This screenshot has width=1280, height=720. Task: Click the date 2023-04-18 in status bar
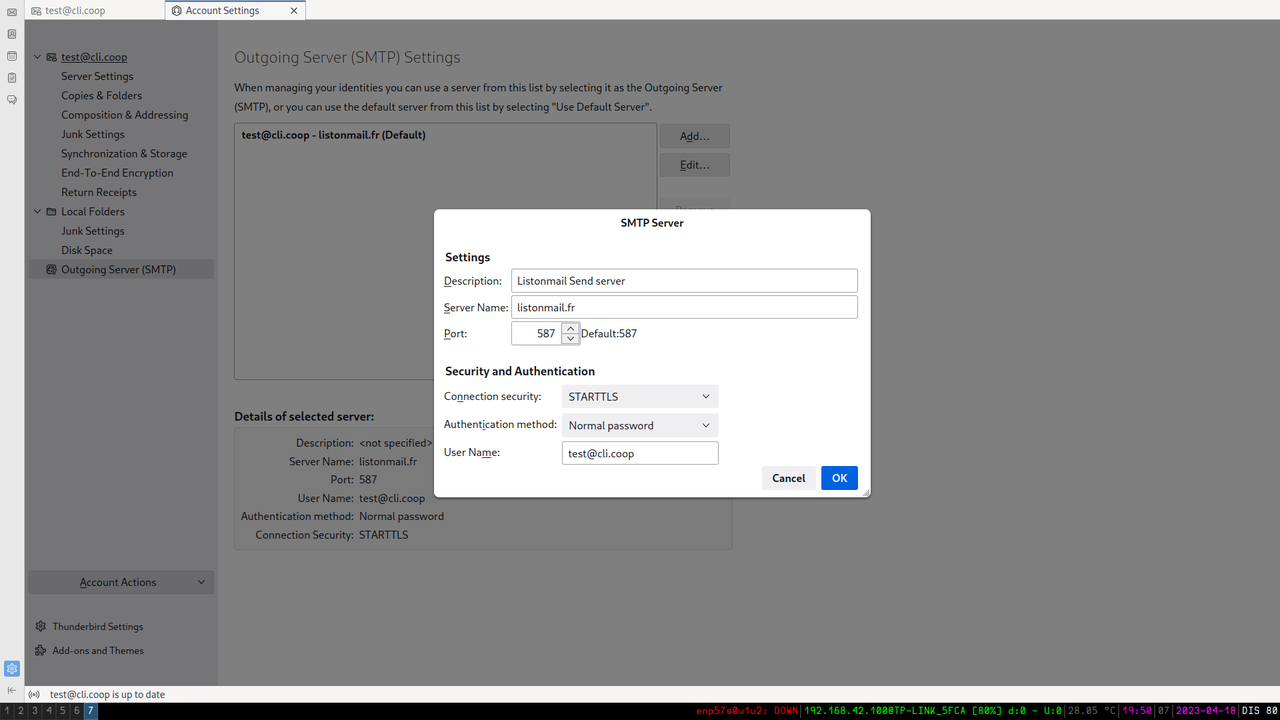[x=1205, y=711]
